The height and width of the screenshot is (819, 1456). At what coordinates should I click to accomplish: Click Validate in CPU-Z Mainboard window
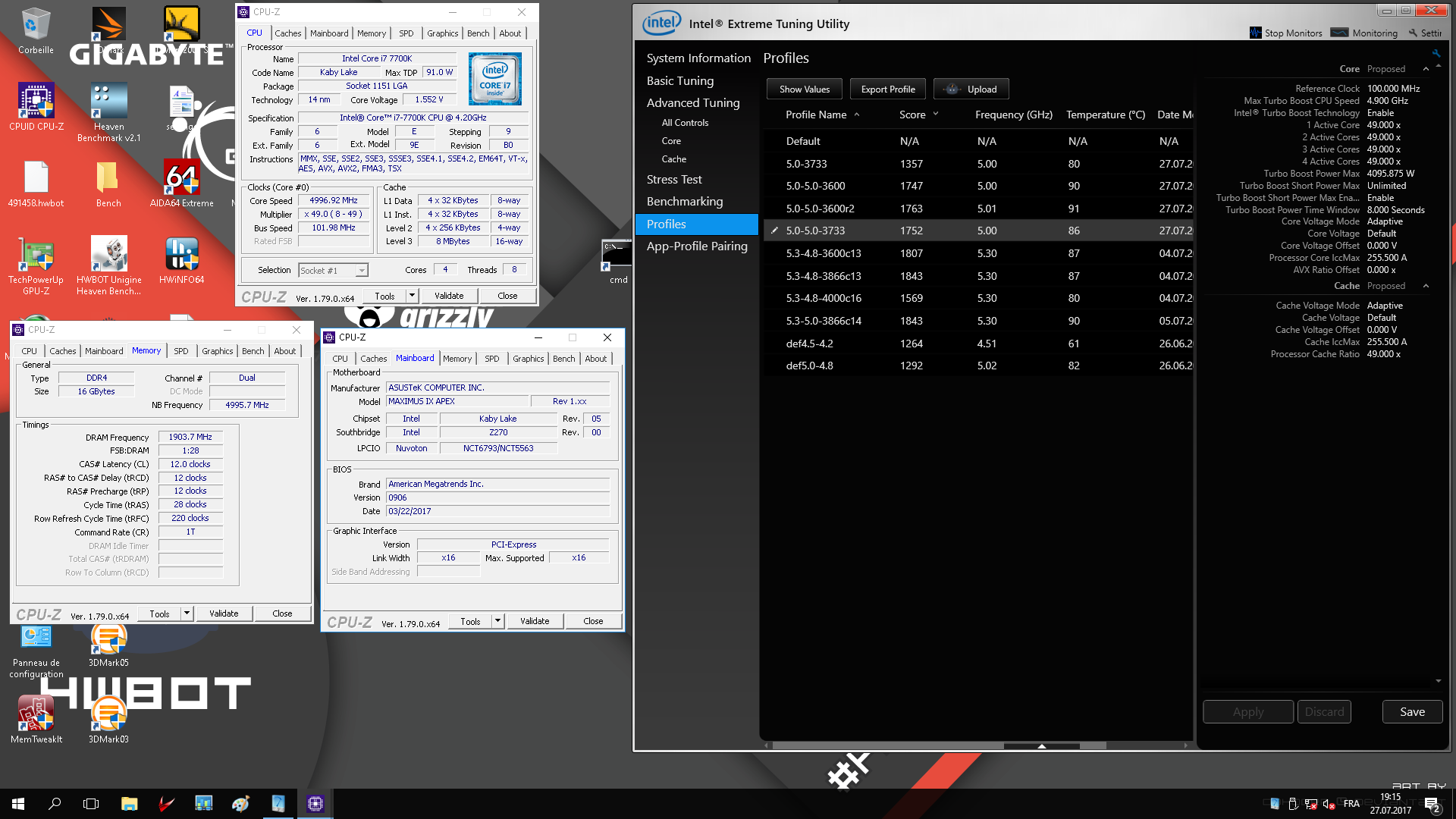point(535,621)
